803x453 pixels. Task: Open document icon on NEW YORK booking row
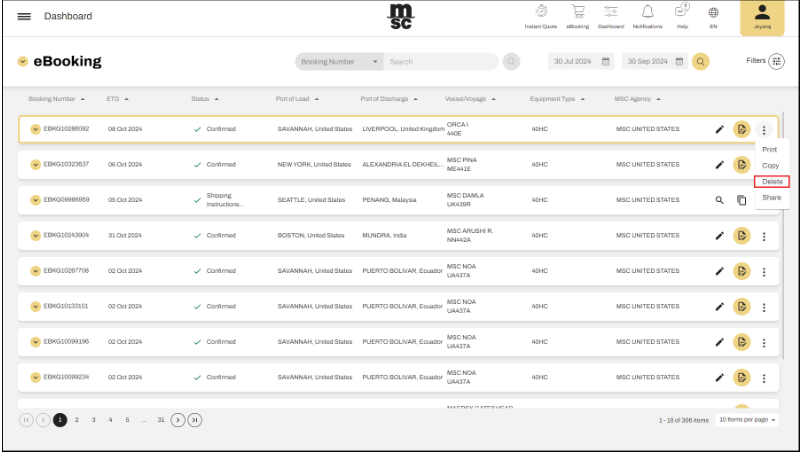742,165
